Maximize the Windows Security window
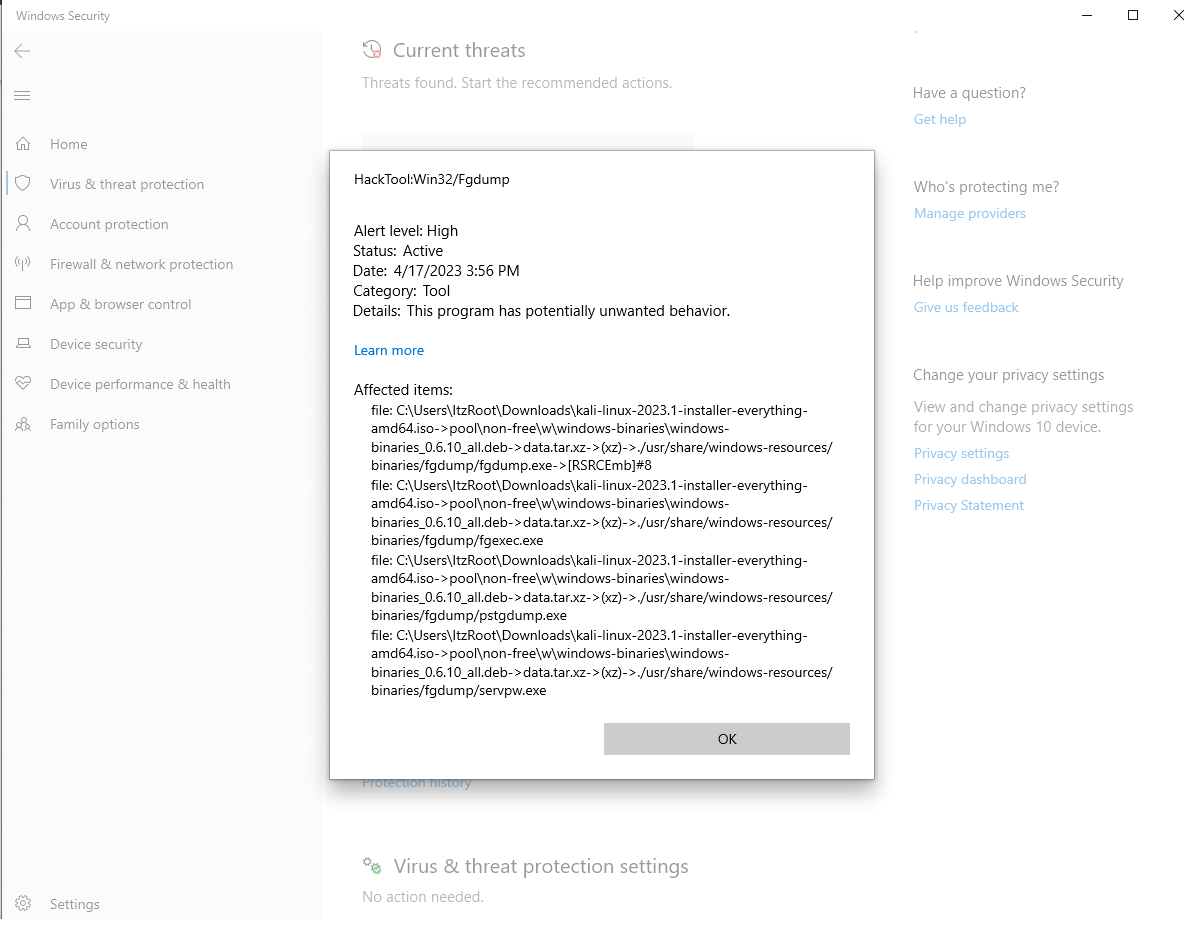1192x926 pixels. point(1133,15)
